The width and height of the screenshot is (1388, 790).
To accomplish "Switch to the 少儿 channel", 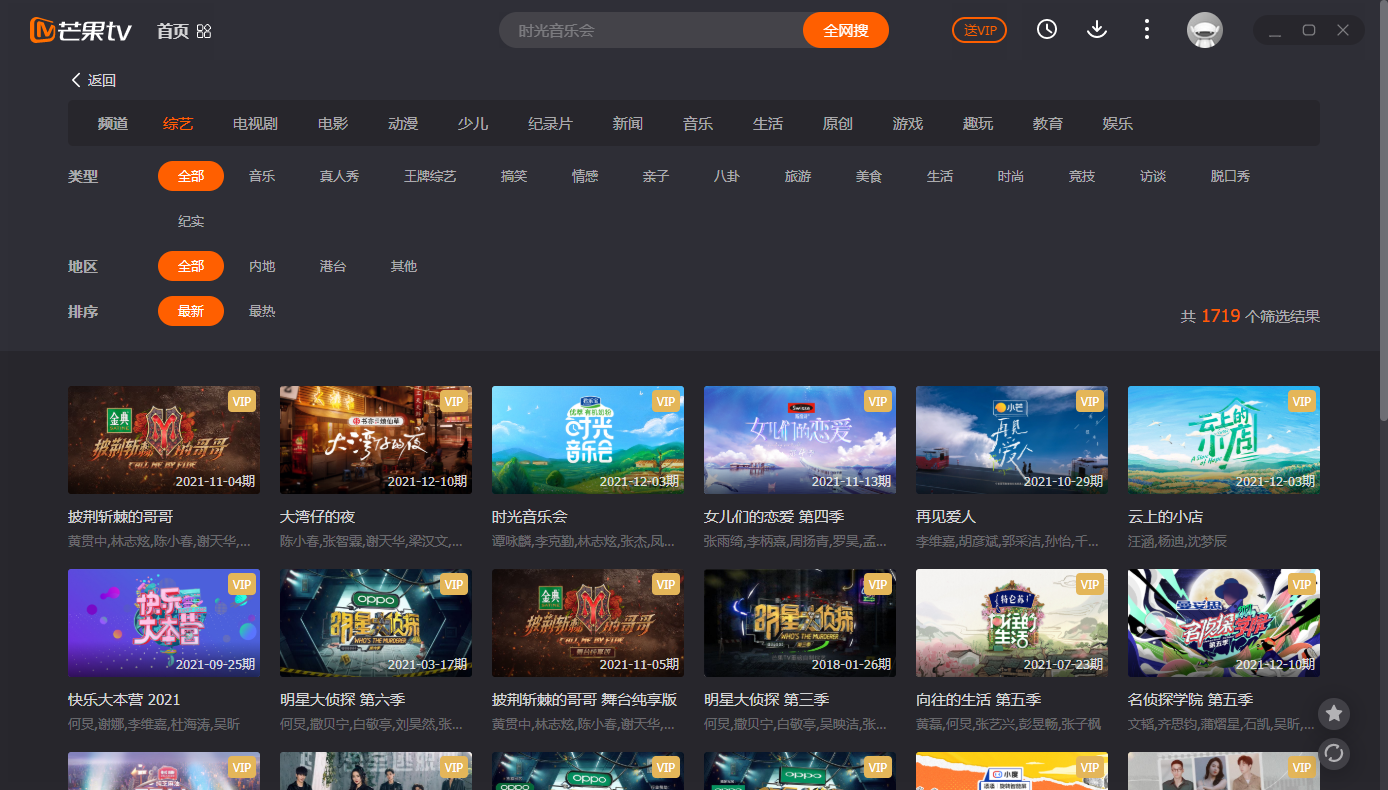I will click(x=473, y=123).
